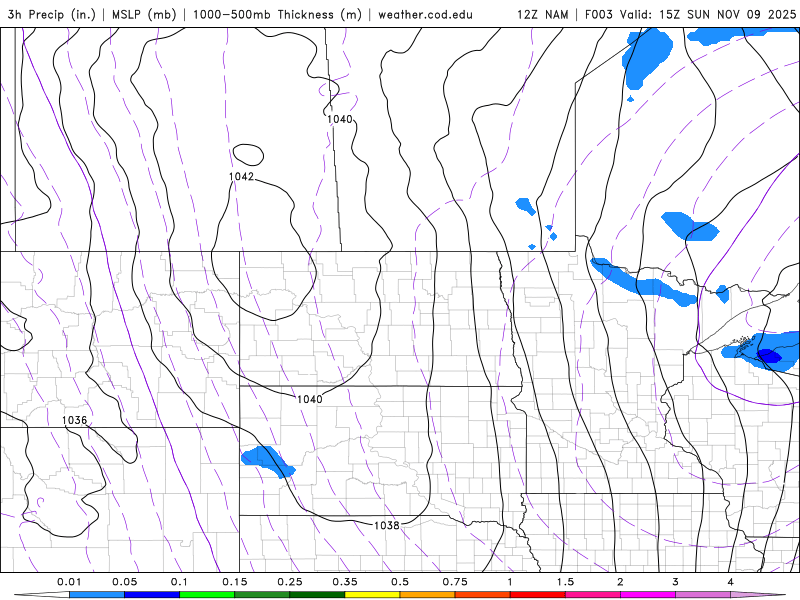Pick the yellow 0.35–0.5 legend swatch
800x600 pixels.
pos(372,595)
